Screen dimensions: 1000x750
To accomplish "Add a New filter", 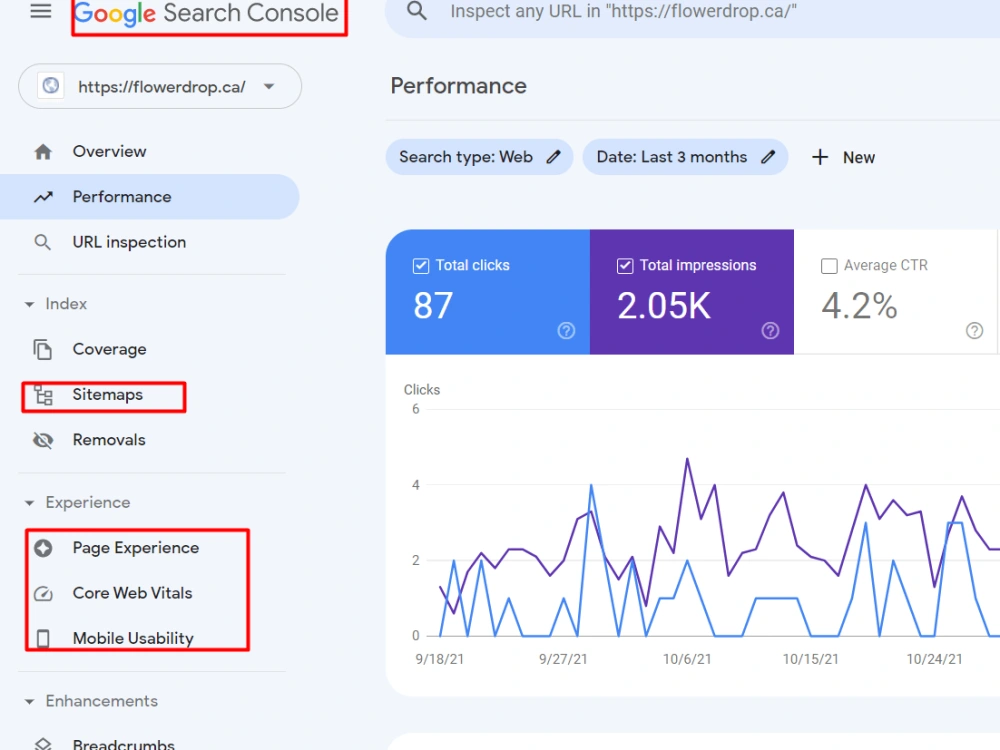I will [843, 158].
